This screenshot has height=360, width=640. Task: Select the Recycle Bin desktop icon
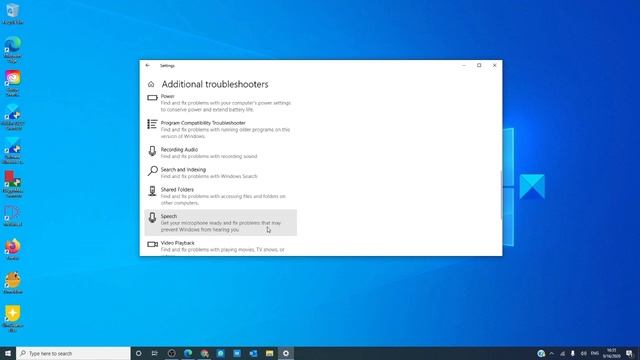(13, 13)
